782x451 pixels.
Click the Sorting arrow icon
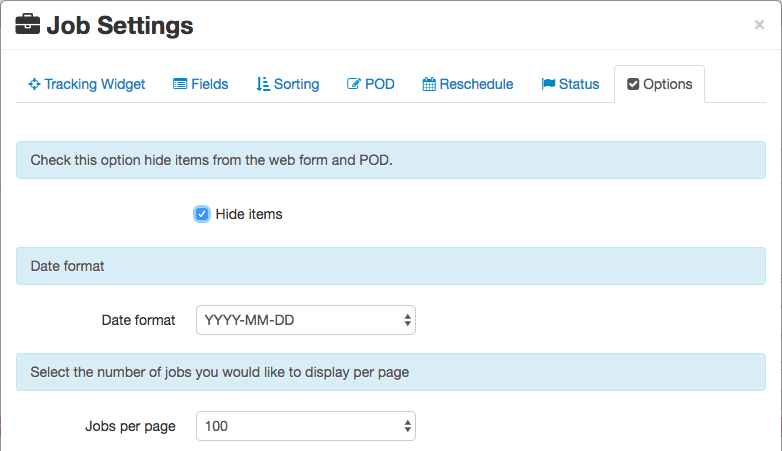[x=263, y=84]
